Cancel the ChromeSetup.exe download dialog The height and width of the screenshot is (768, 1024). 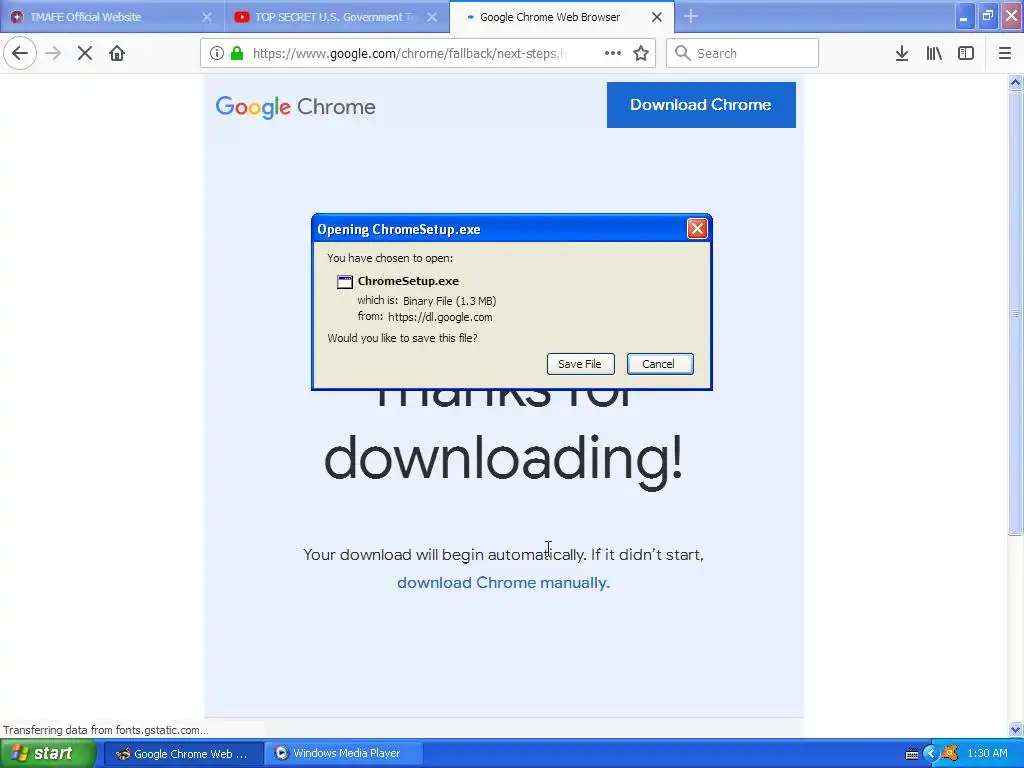pyautogui.click(x=660, y=364)
